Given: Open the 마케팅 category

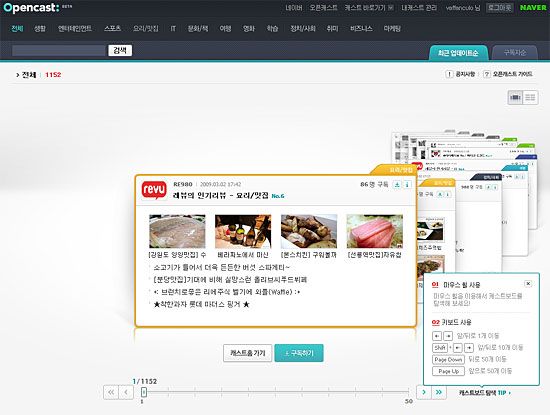Looking at the screenshot, I should tap(392, 29).
